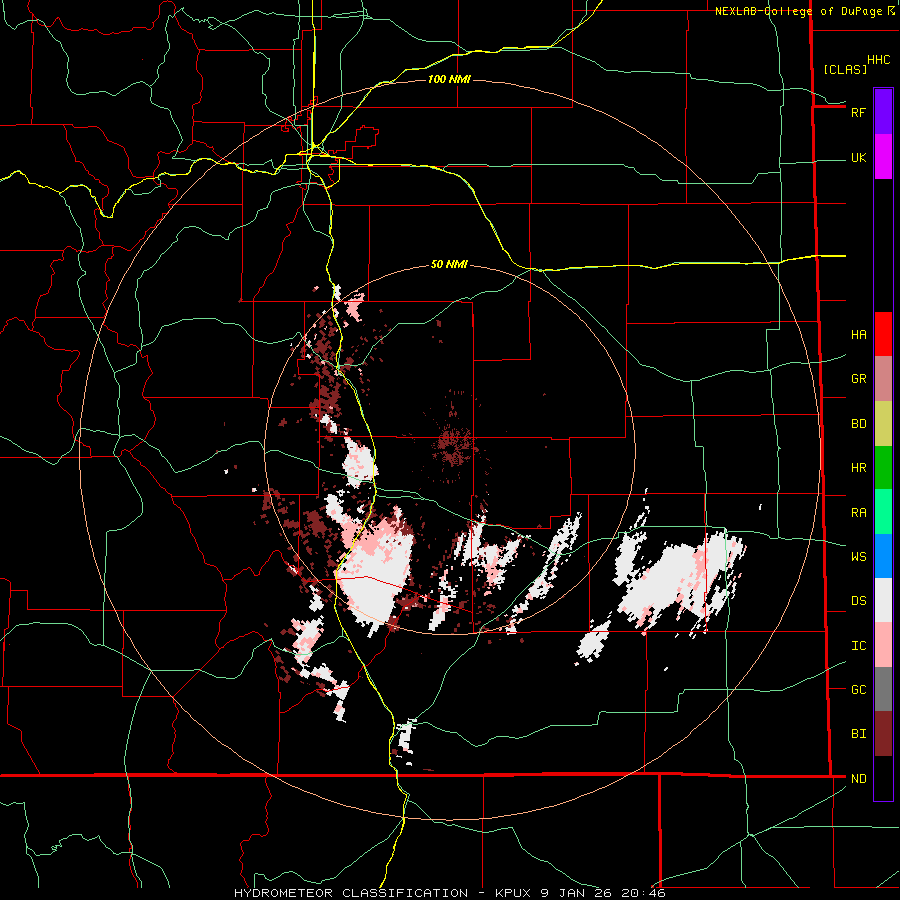Click the HR green legend swatch
900x900 pixels.
click(883, 468)
